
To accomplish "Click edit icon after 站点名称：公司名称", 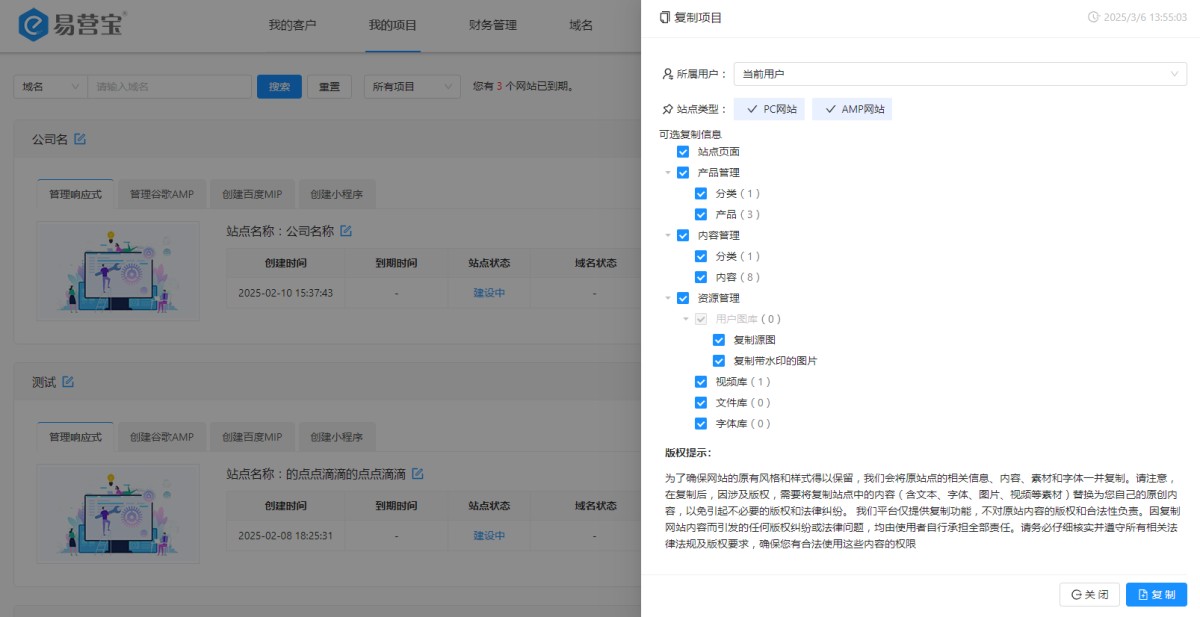I will (x=346, y=231).
